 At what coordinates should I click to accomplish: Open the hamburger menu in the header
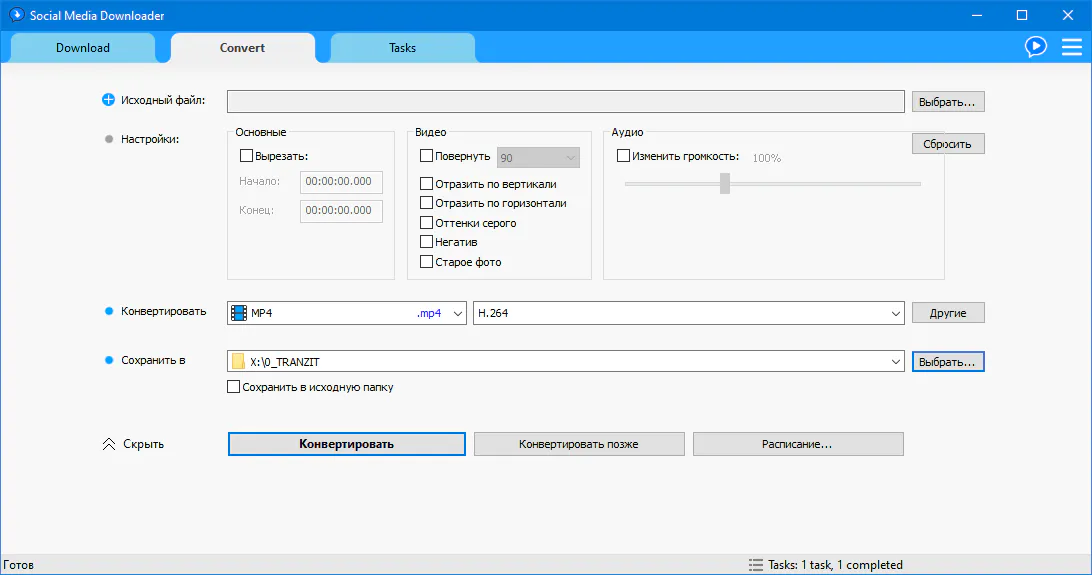coord(1071,47)
